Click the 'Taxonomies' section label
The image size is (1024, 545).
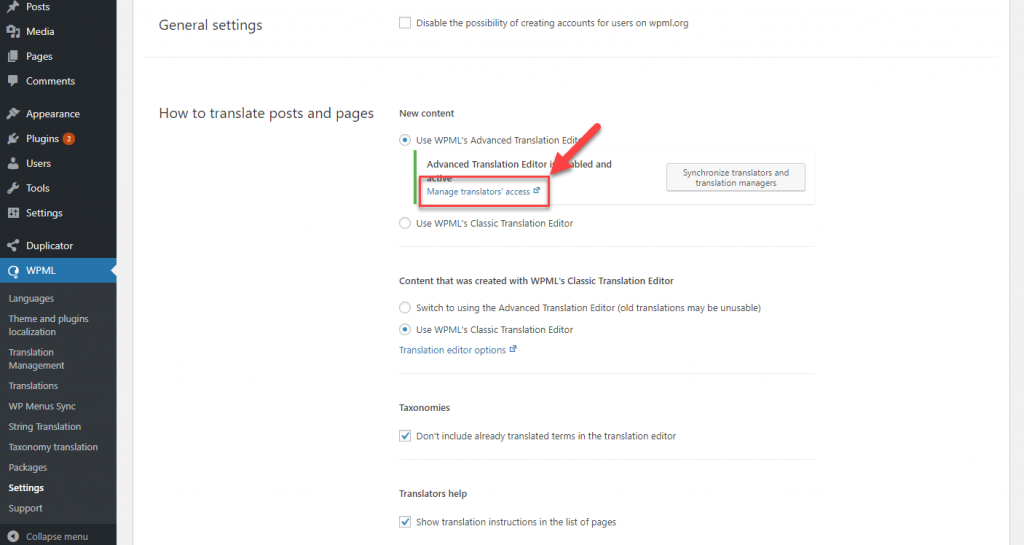click(424, 407)
